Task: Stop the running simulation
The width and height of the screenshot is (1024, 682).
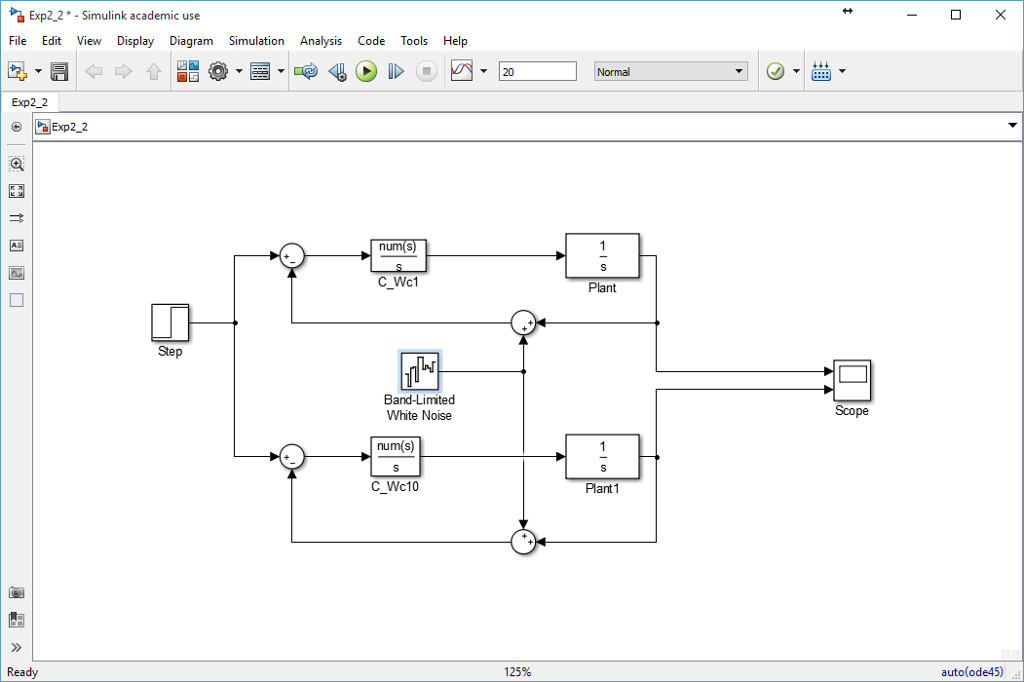Action: (426, 71)
